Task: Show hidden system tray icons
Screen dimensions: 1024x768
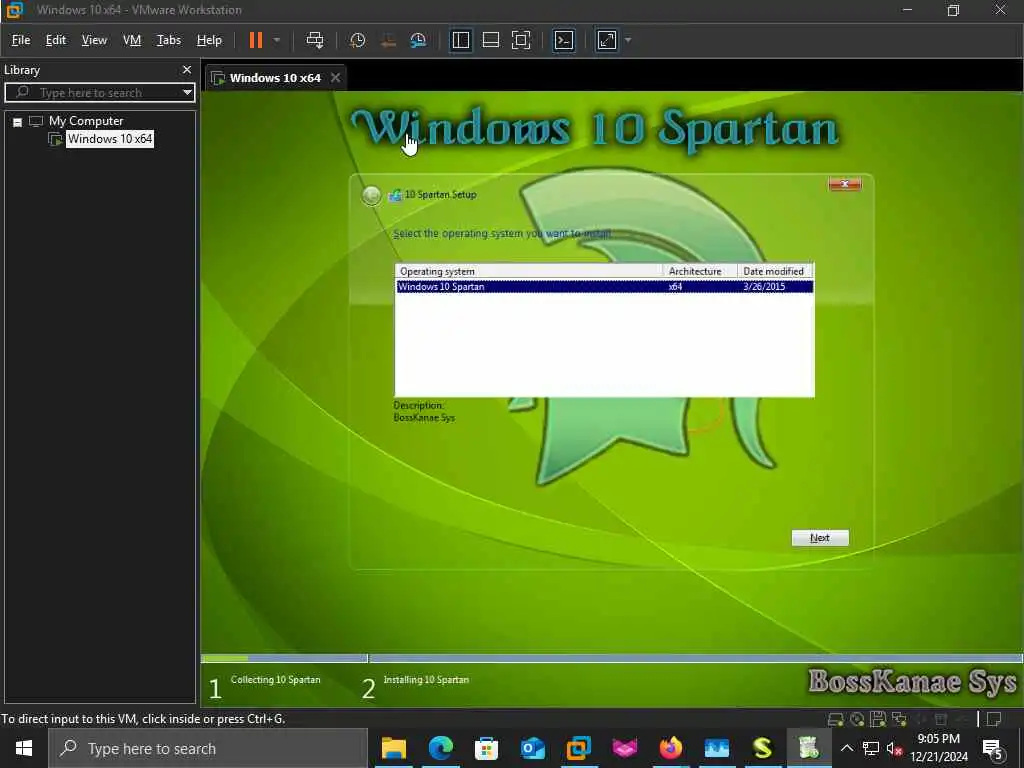Action: coord(846,748)
